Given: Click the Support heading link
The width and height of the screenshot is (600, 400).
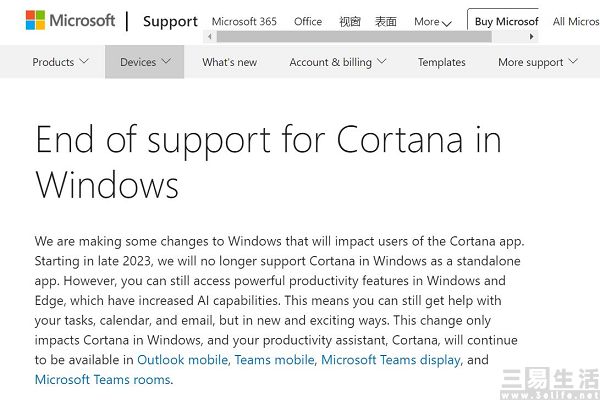Looking at the screenshot, I should 170,21.
